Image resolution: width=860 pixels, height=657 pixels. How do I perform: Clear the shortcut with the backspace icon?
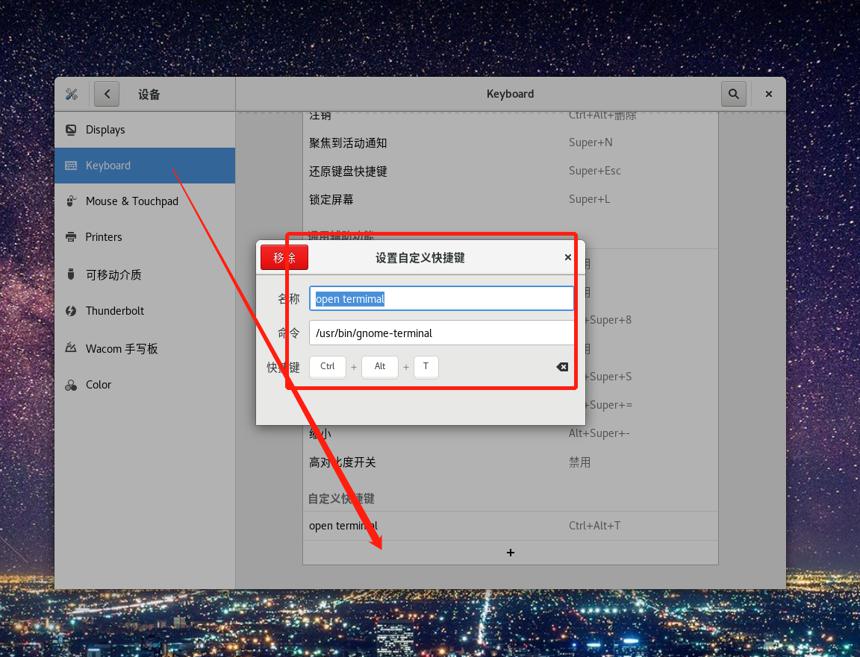(562, 367)
